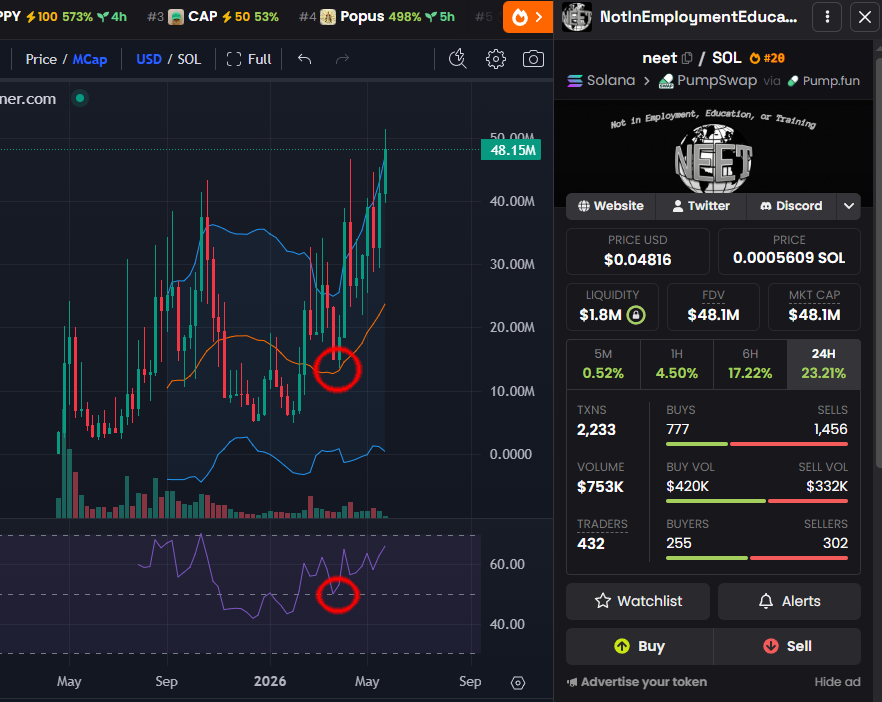882x702 pixels.
Task: Close the token details panel
Action: click(x=865, y=17)
